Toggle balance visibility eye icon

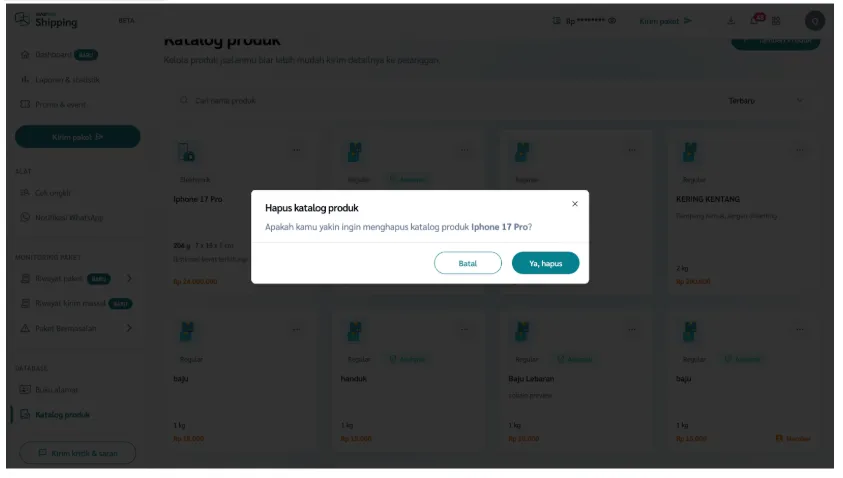pos(612,21)
